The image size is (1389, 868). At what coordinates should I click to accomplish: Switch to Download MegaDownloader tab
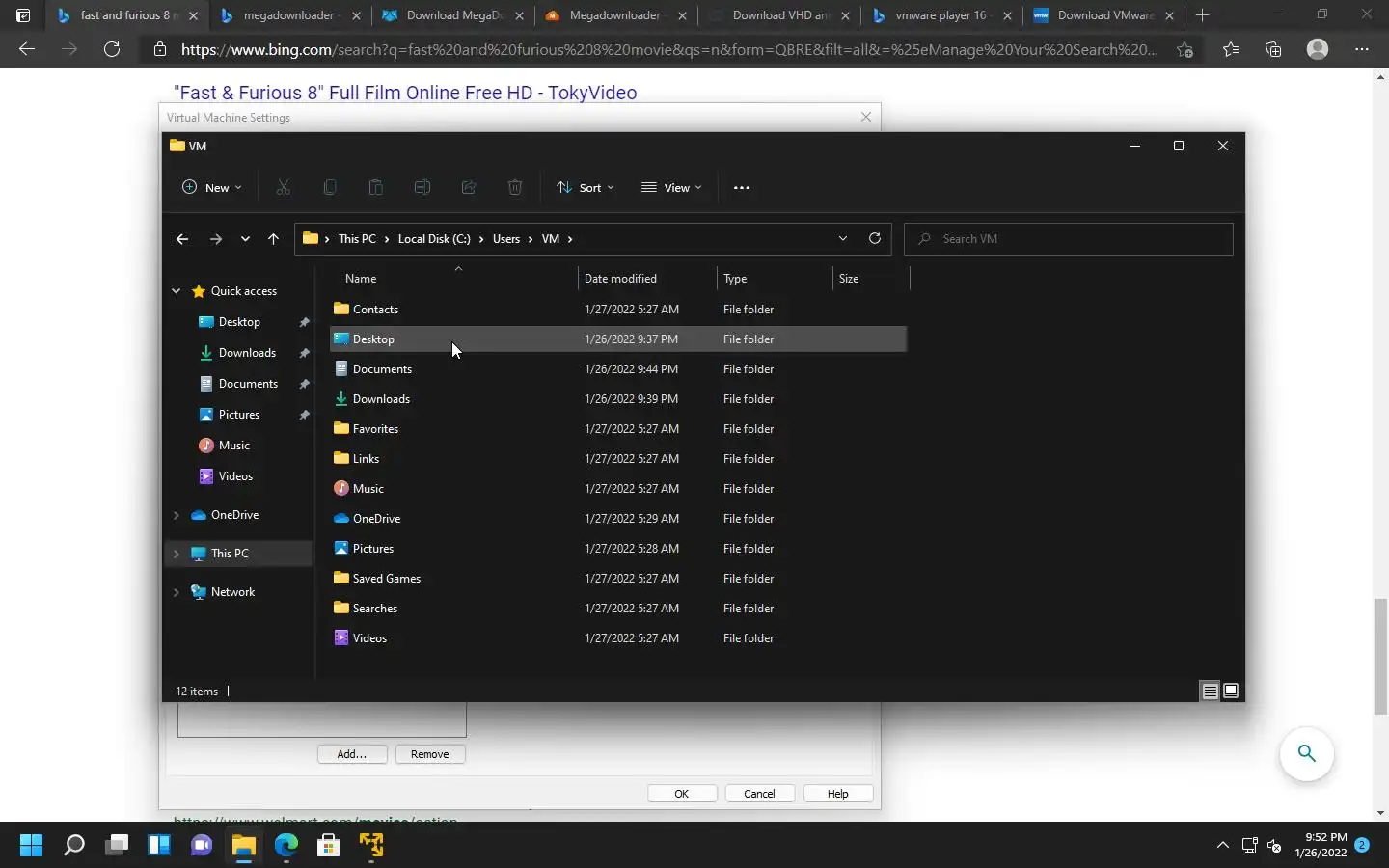[x=453, y=15]
